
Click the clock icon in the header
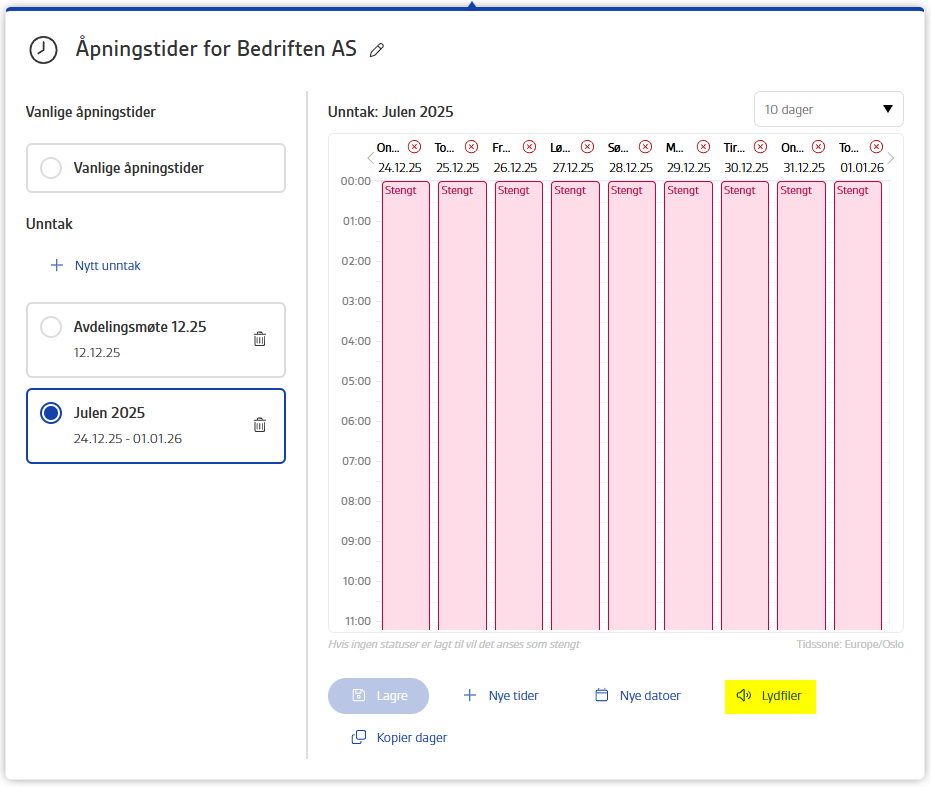coord(43,50)
